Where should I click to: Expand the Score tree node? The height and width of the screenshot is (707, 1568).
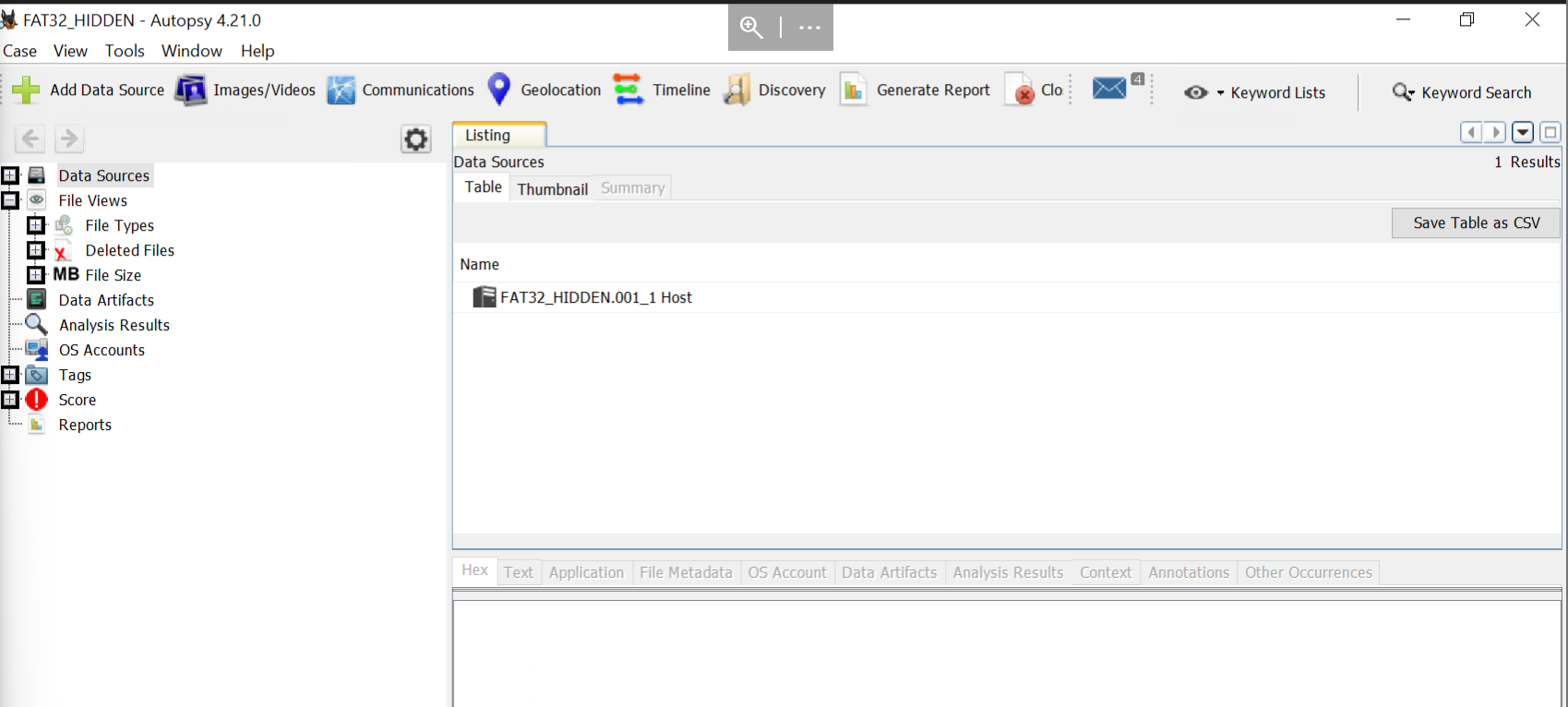[x=10, y=400]
